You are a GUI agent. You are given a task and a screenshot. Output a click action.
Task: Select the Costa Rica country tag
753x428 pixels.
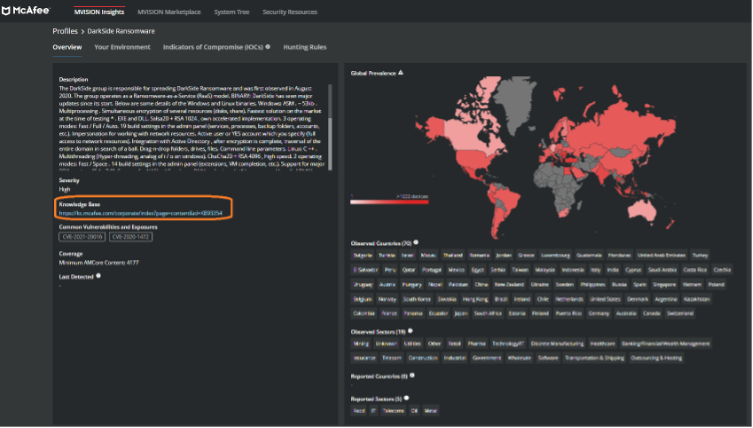[695, 270]
